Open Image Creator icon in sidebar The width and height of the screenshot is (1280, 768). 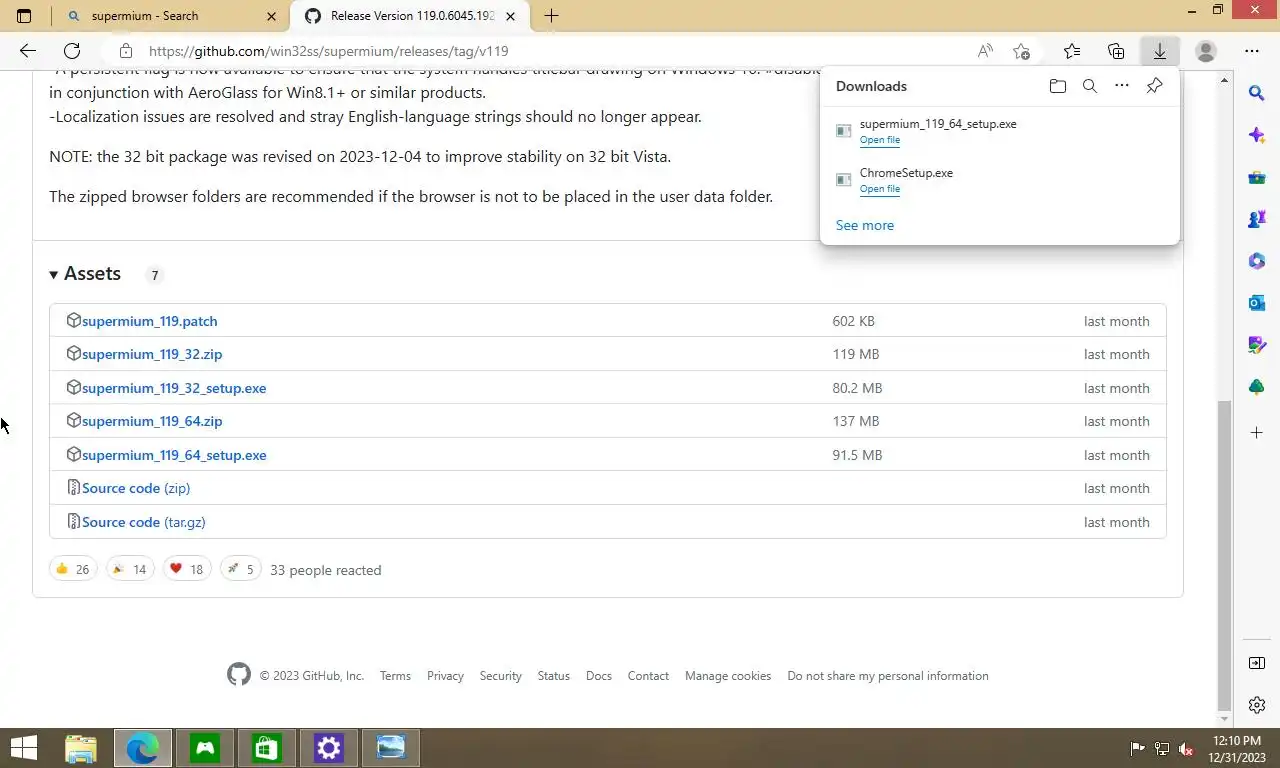pos(1257,345)
